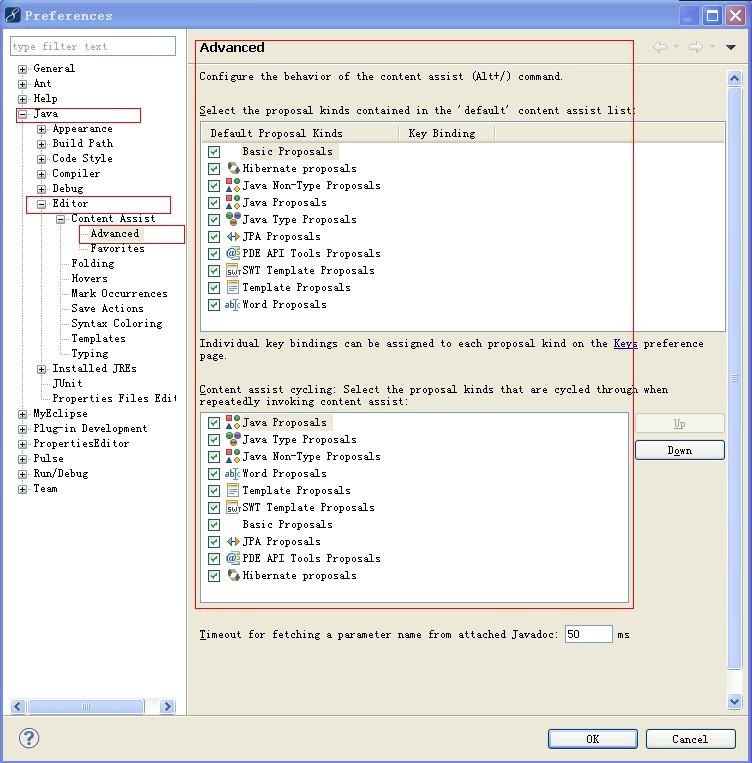Toggle Word Proposals default checkbox
The image size is (752, 763).
pos(214,305)
